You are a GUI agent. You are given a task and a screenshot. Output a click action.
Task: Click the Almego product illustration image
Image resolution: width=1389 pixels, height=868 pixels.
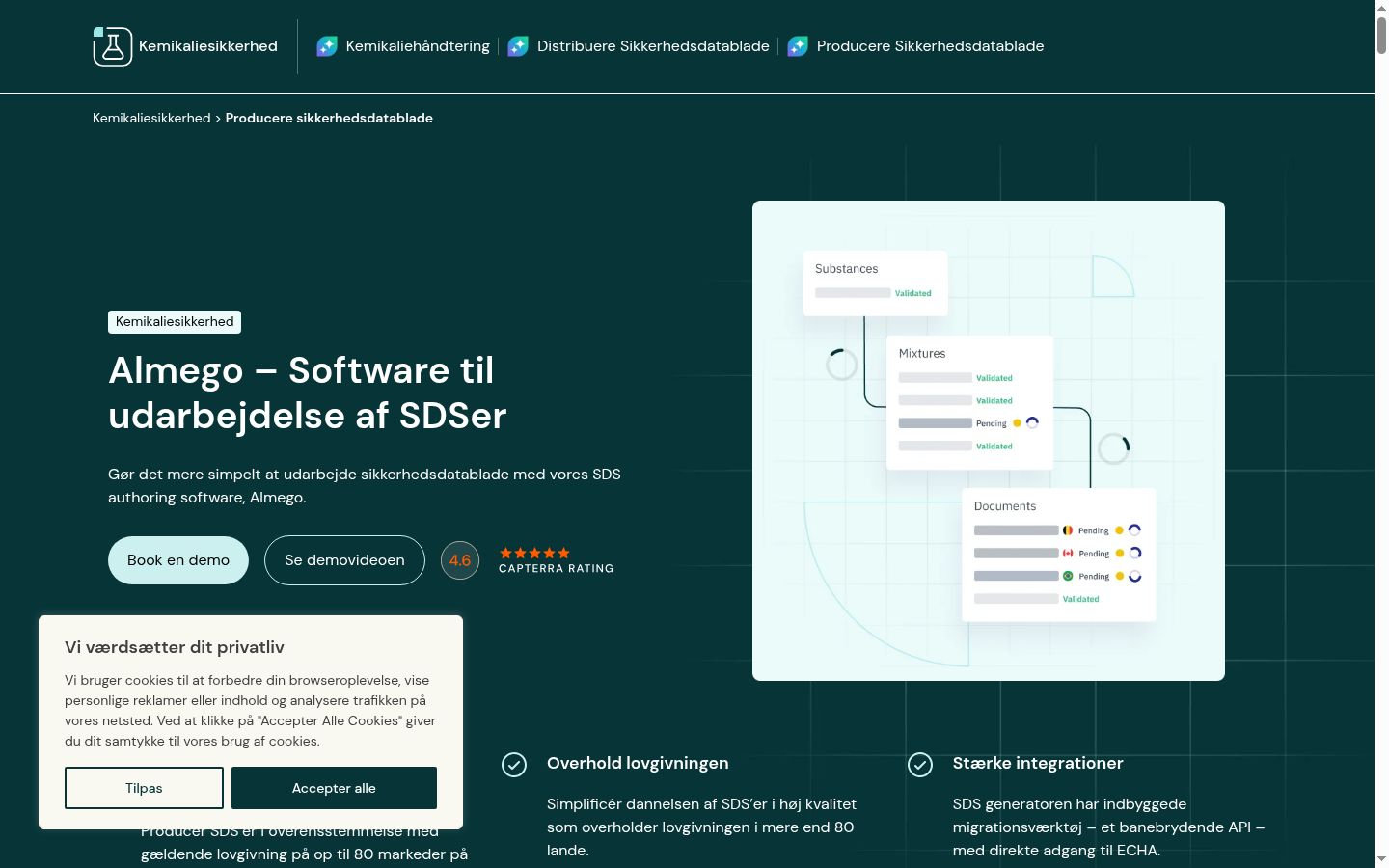coord(989,441)
